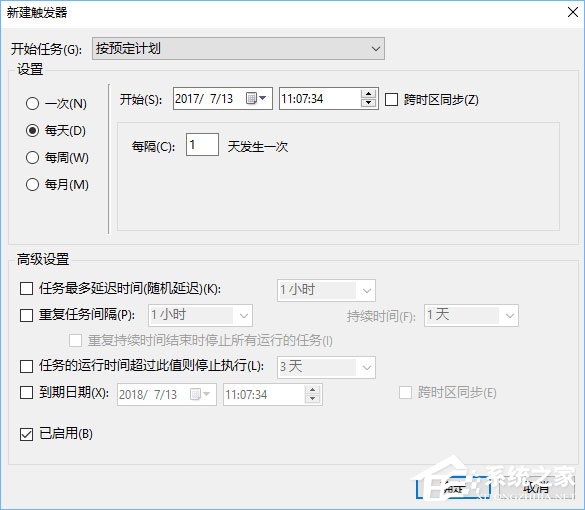Increase start time with up arrow
This screenshot has height=510, width=585.
point(368,94)
